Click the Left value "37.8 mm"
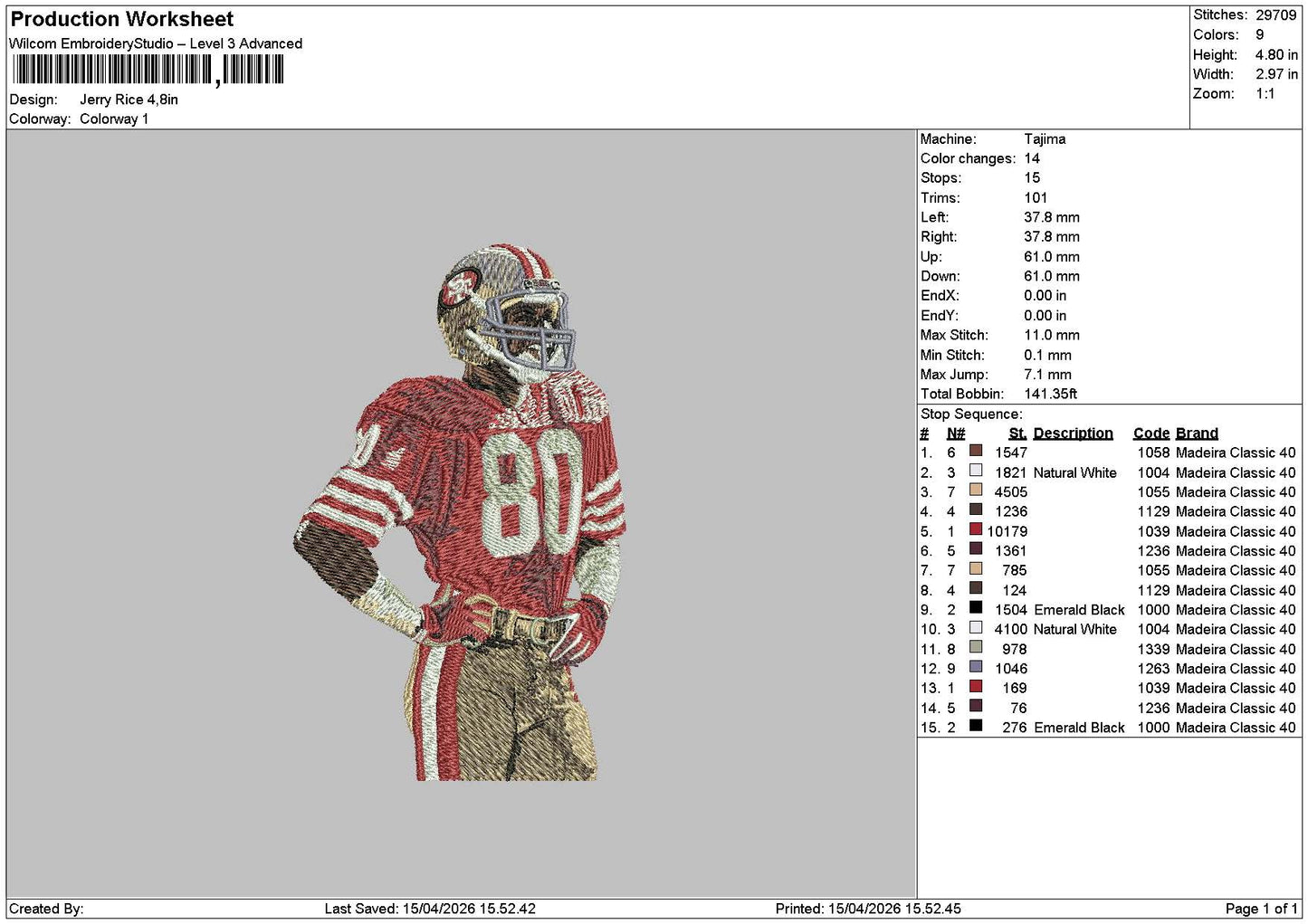1308x924 pixels. [x=1052, y=217]
